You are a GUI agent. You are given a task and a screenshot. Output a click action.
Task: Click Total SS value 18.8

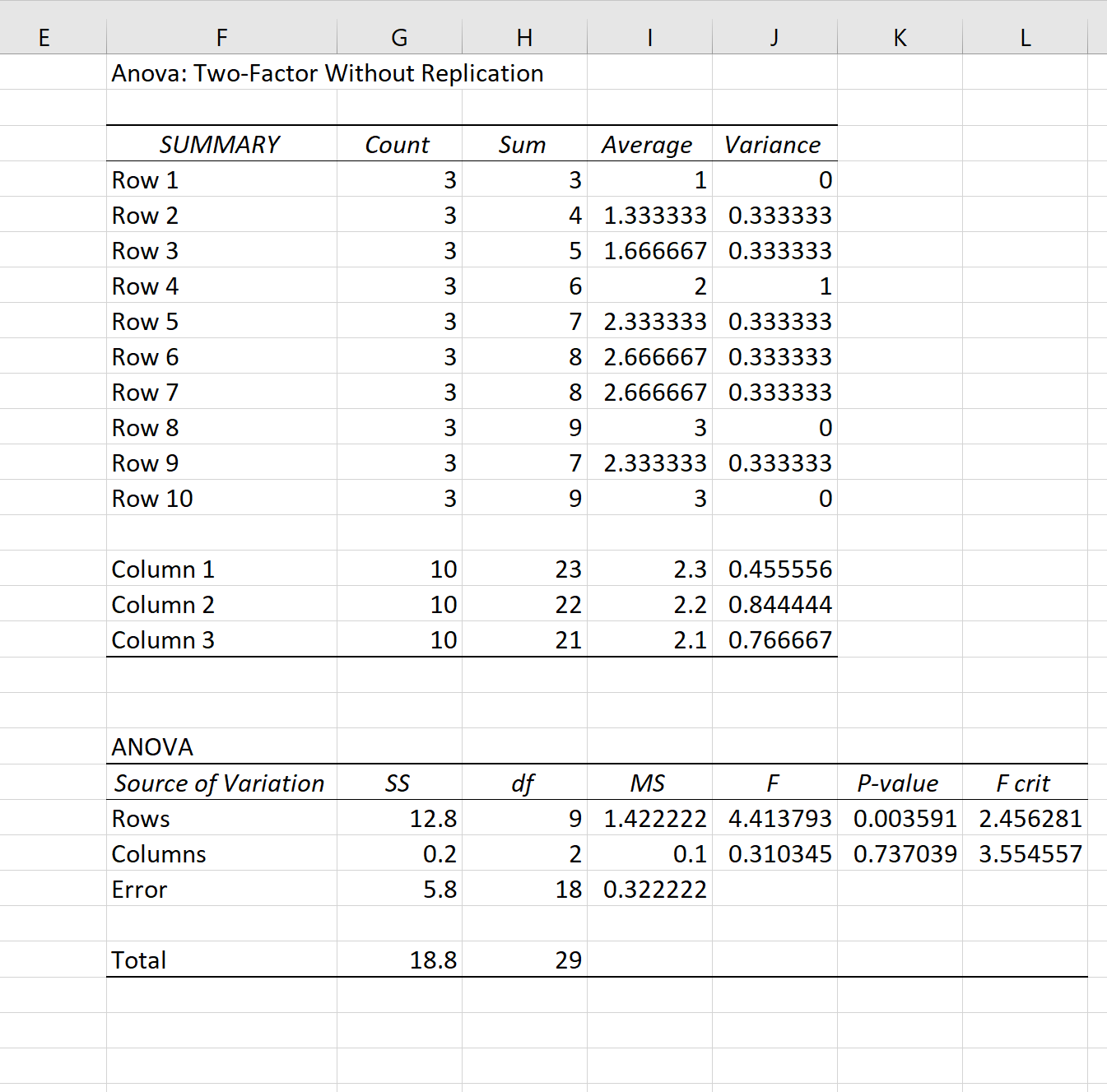click(399, 960)
